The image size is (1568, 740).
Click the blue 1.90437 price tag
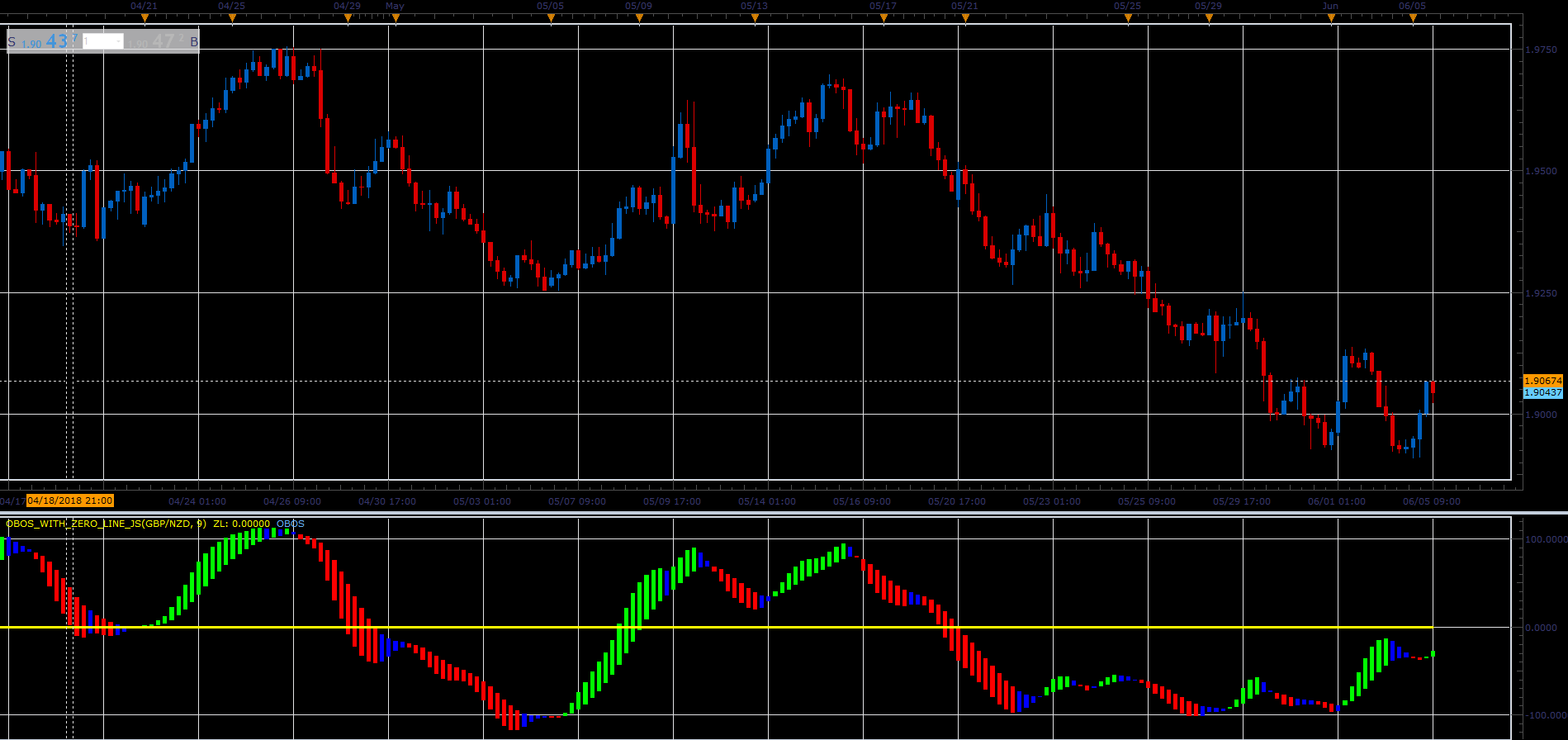coord(1542,393)
